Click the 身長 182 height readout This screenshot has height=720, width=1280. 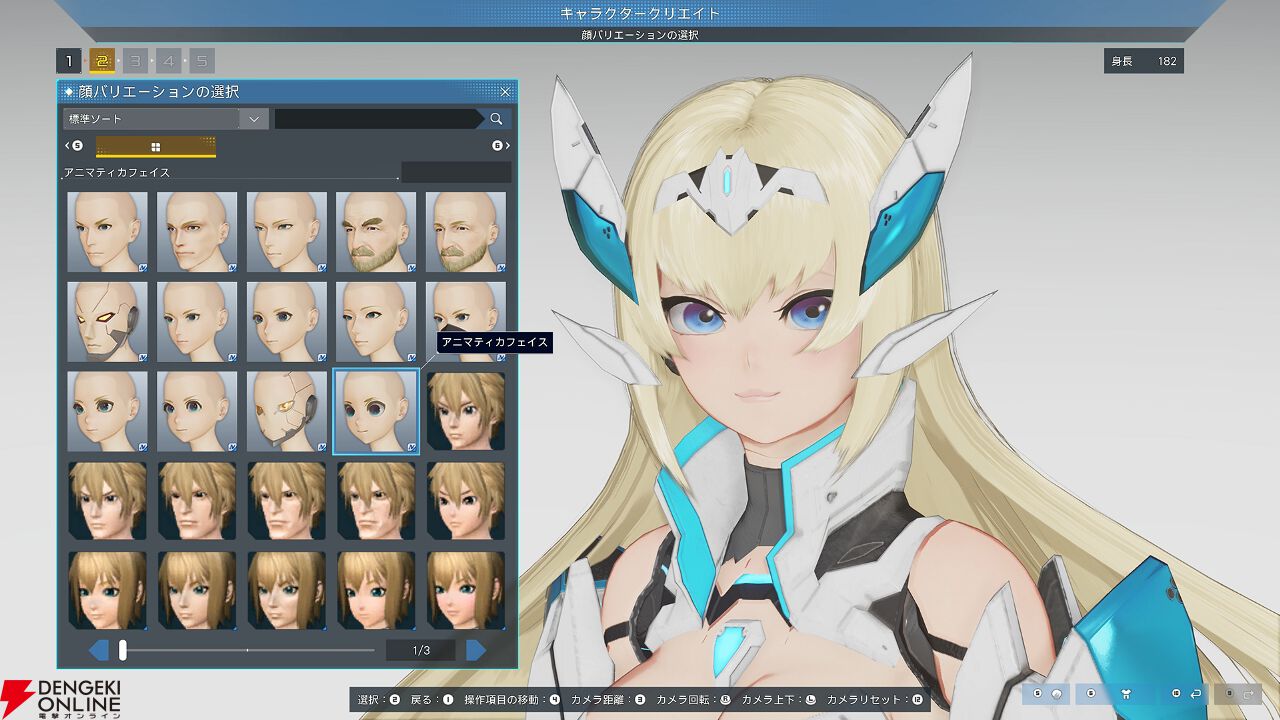(x=1144, y=61)
